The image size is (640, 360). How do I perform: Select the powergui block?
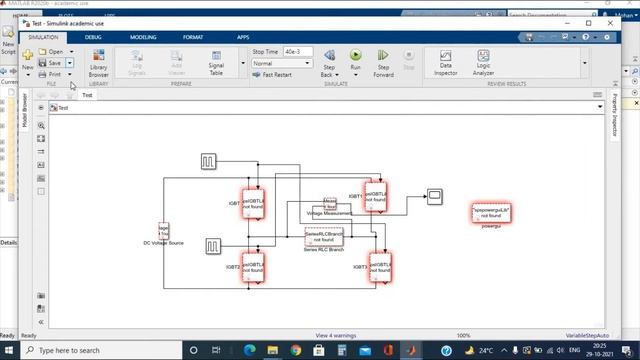coord(491,213)
